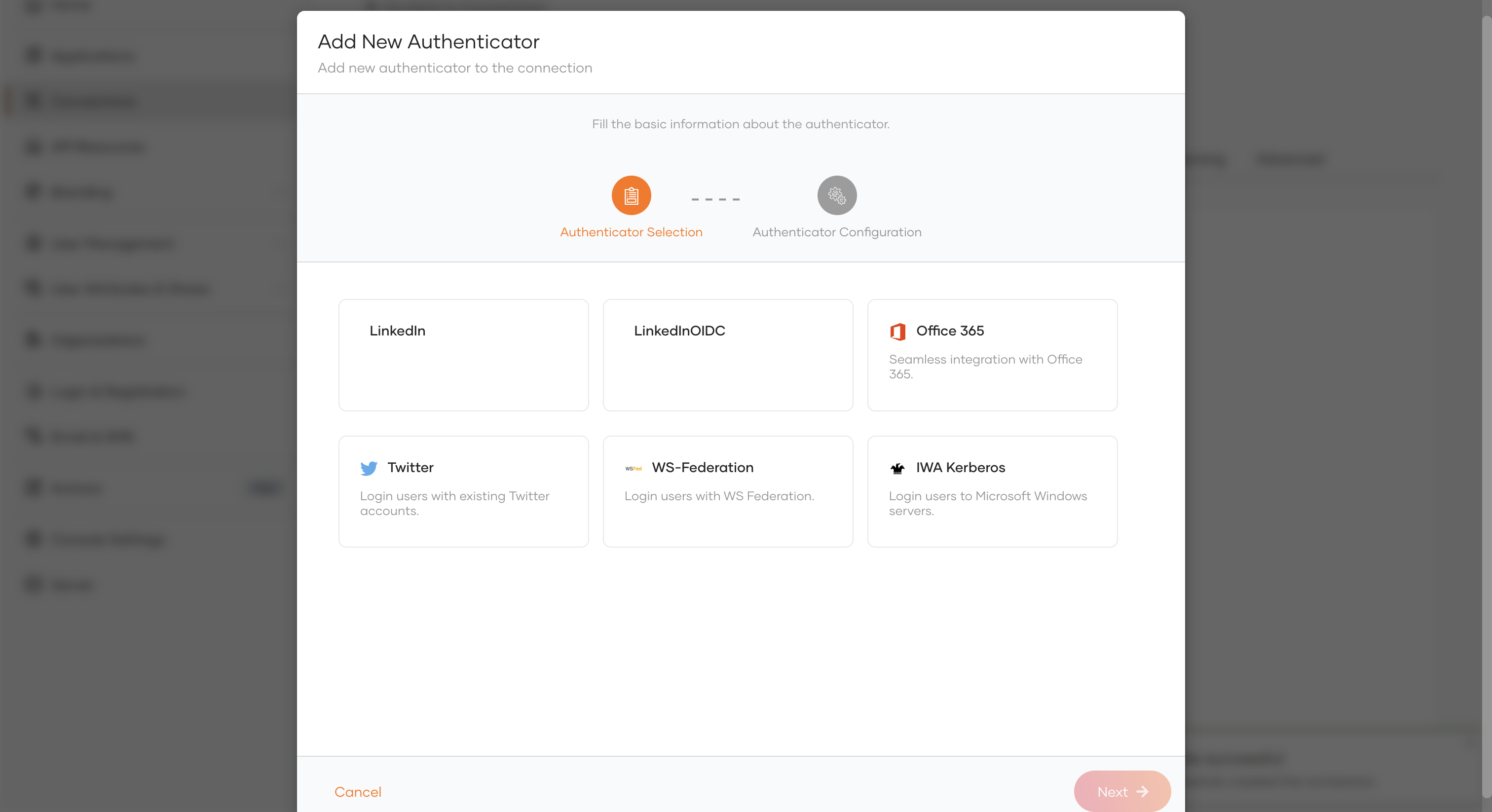Click the page's vertical scrollbar
Screen dimensions: 1492x812
coord(1487,406)
